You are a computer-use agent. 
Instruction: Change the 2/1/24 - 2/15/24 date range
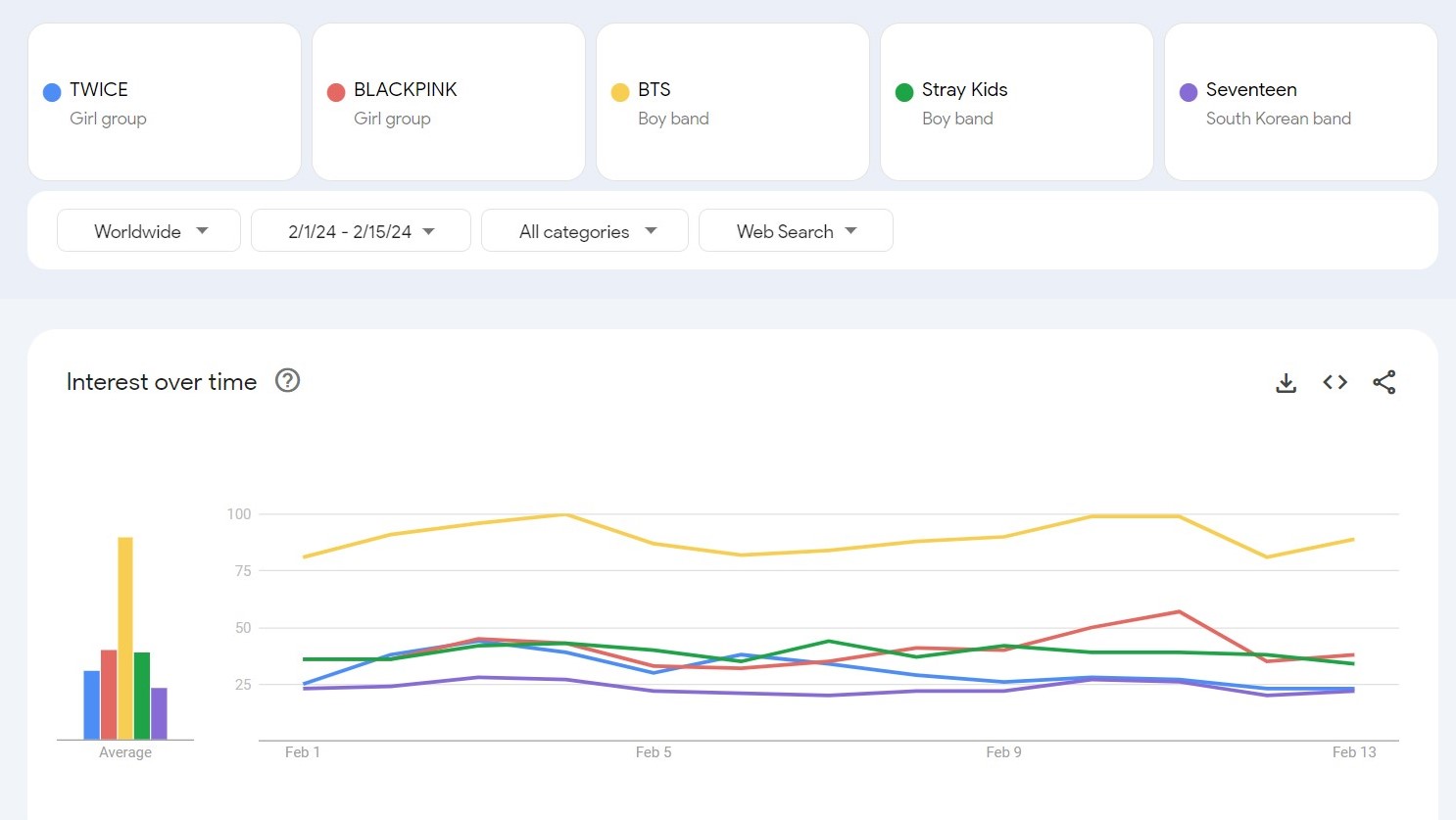361,230
